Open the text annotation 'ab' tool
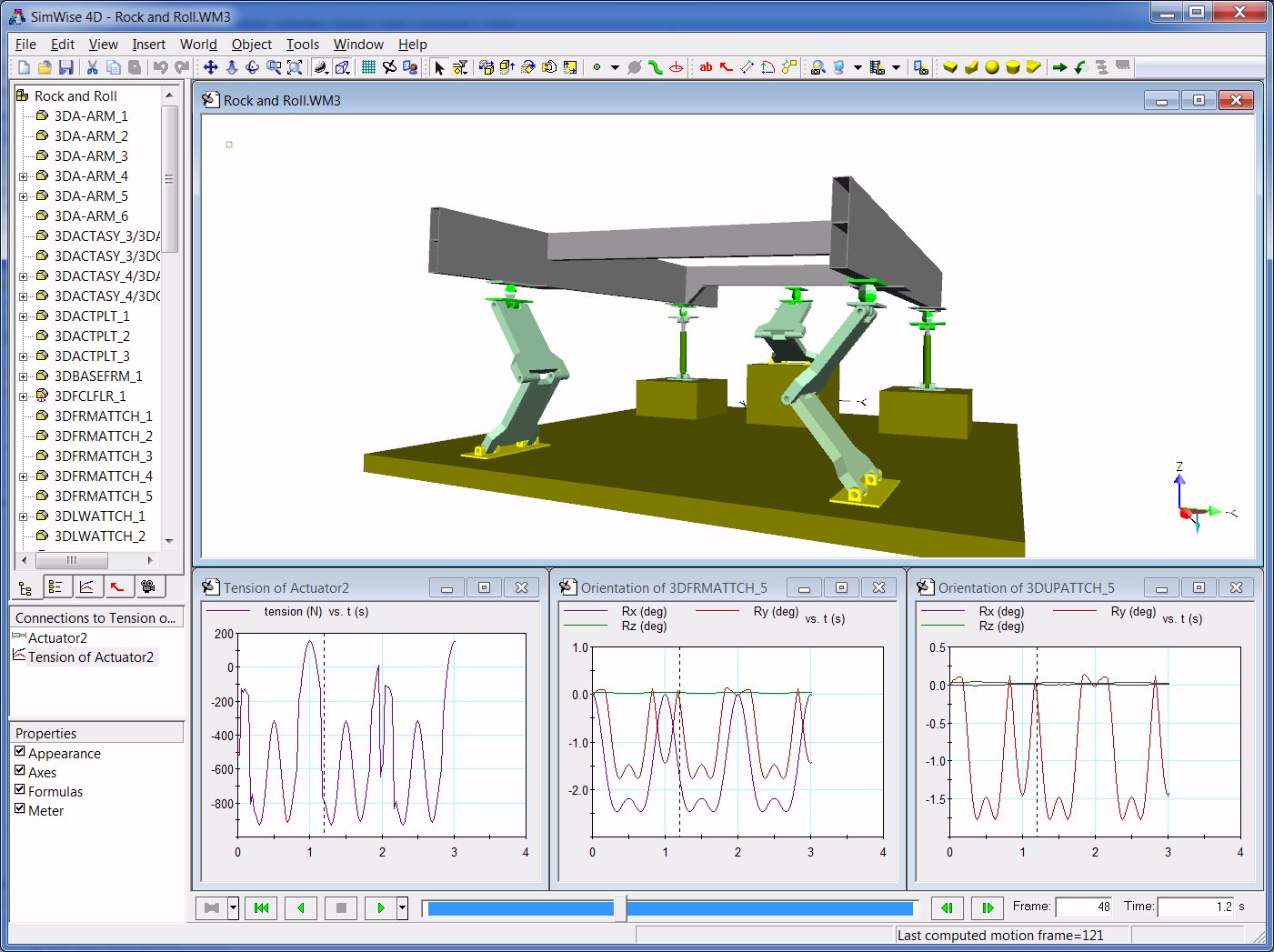The height and width of the screenshot is (952, 1274). pos(707,66)
